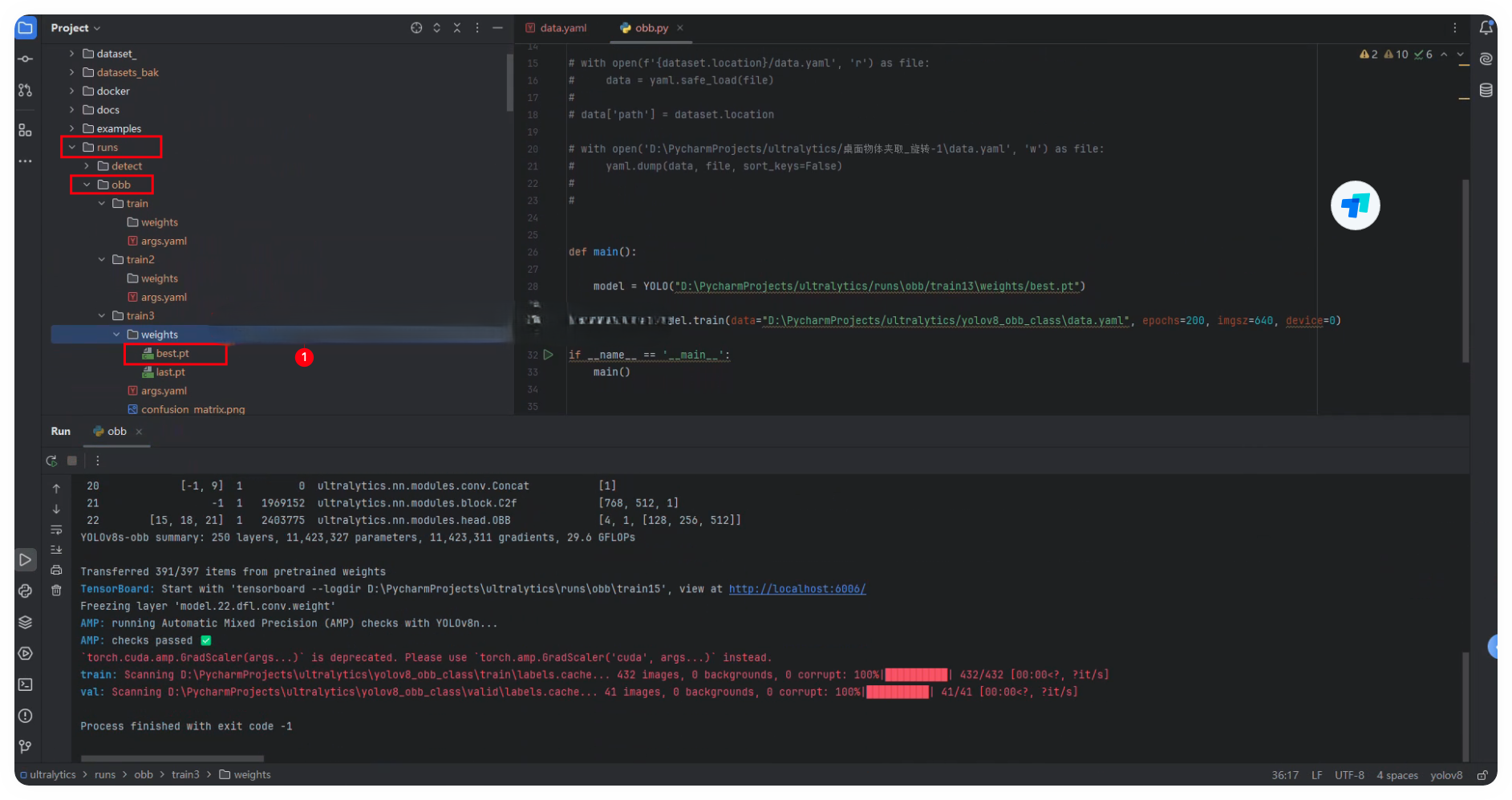
Task: Expand the examples folder
Action: (72, 128)
